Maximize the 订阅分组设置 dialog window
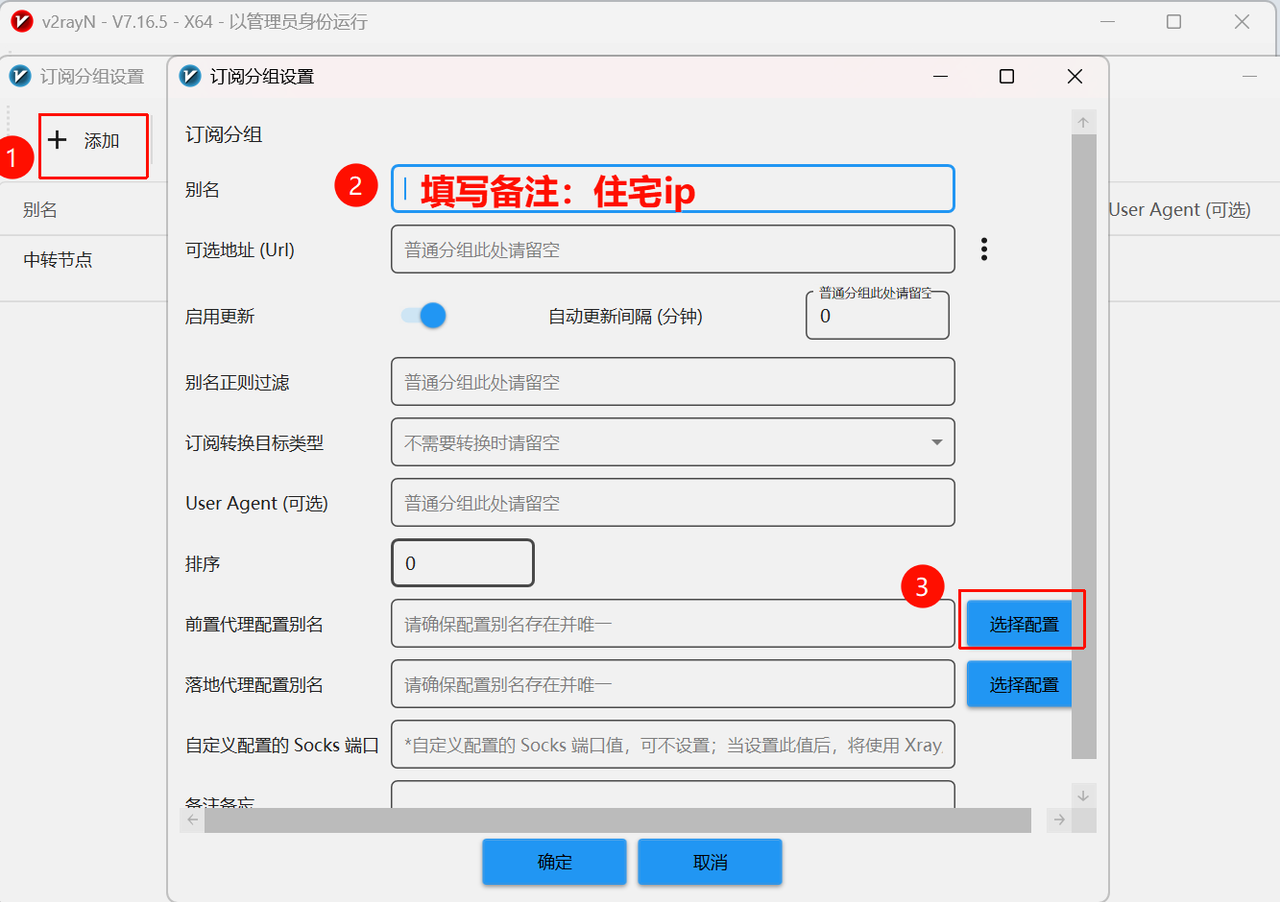This screenshot has height=902, width=1280. pyautogui.click(x=1007, y=76)
